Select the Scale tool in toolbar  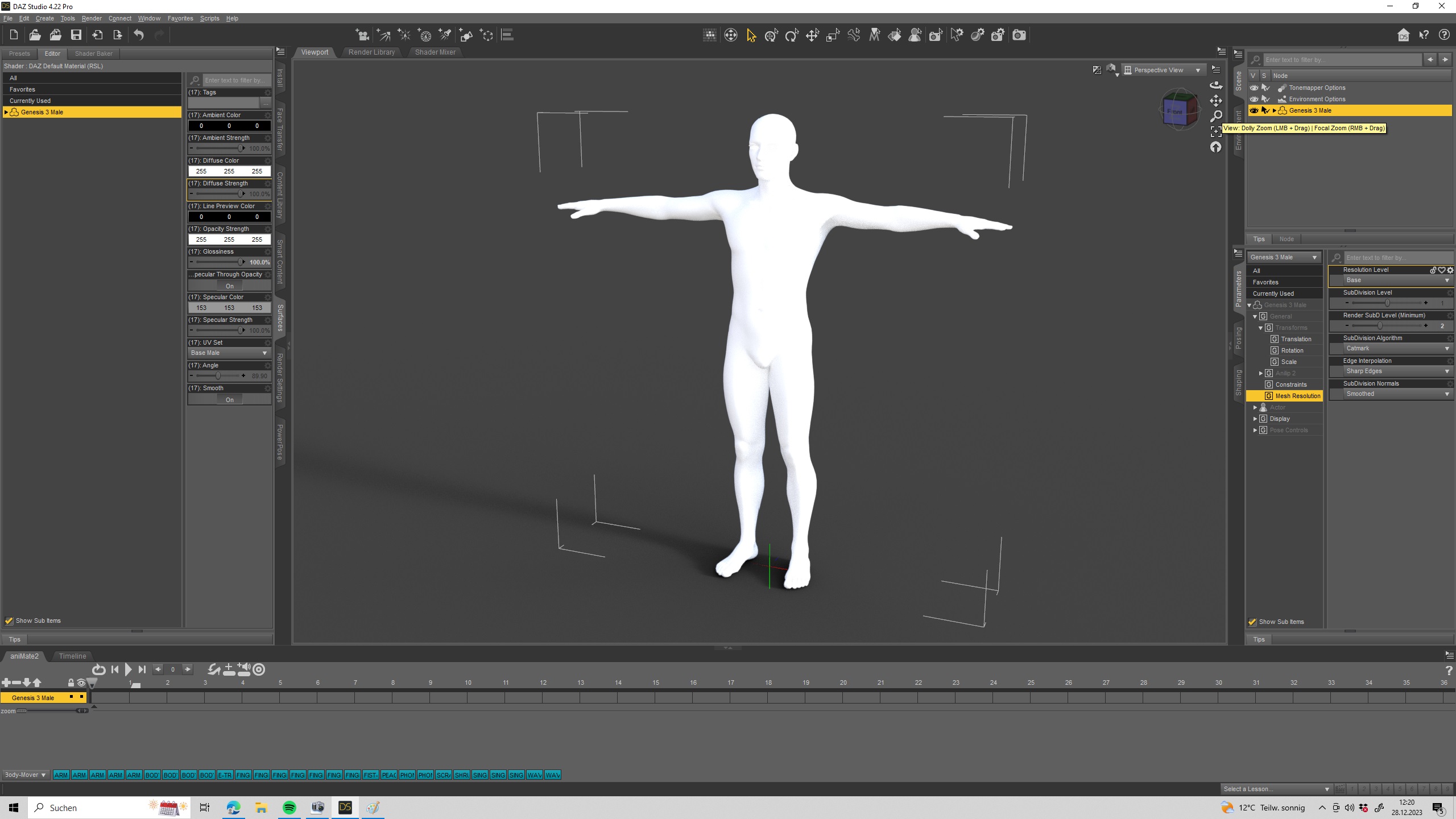click(833, 36)
